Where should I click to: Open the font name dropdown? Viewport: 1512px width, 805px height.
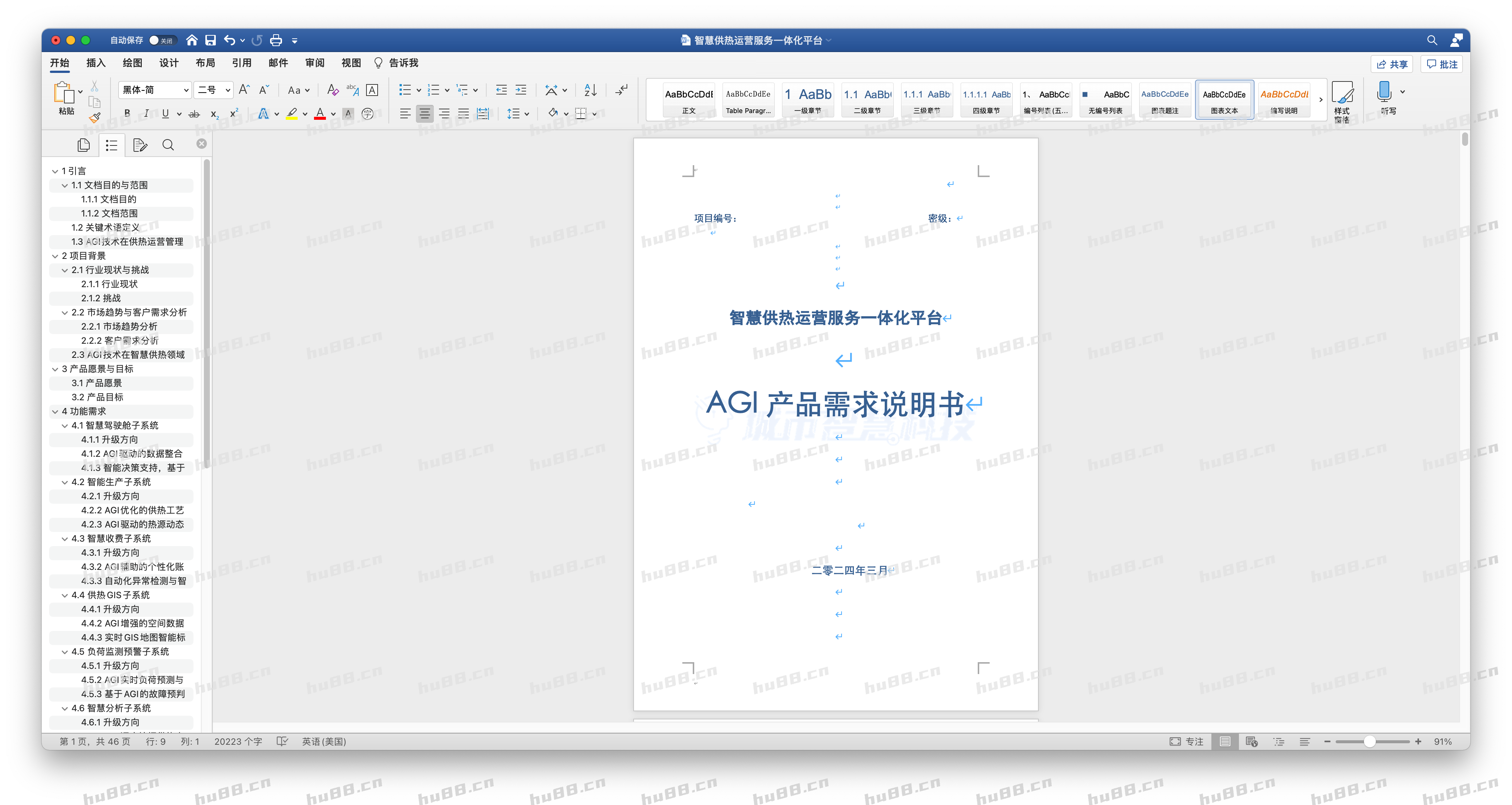point(186,90)
